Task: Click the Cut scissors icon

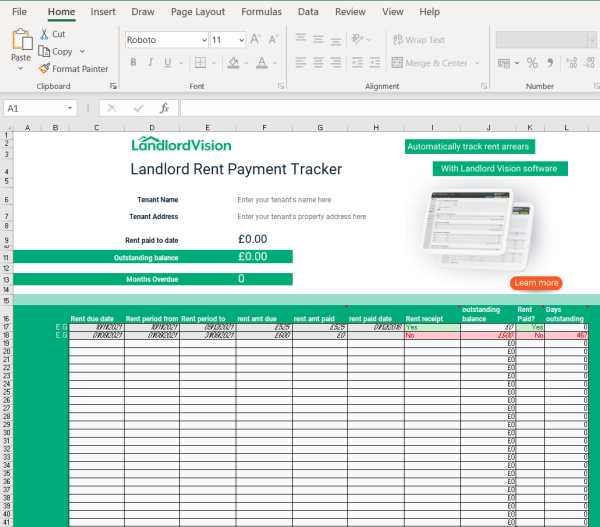Action: [x=44, y=34]
